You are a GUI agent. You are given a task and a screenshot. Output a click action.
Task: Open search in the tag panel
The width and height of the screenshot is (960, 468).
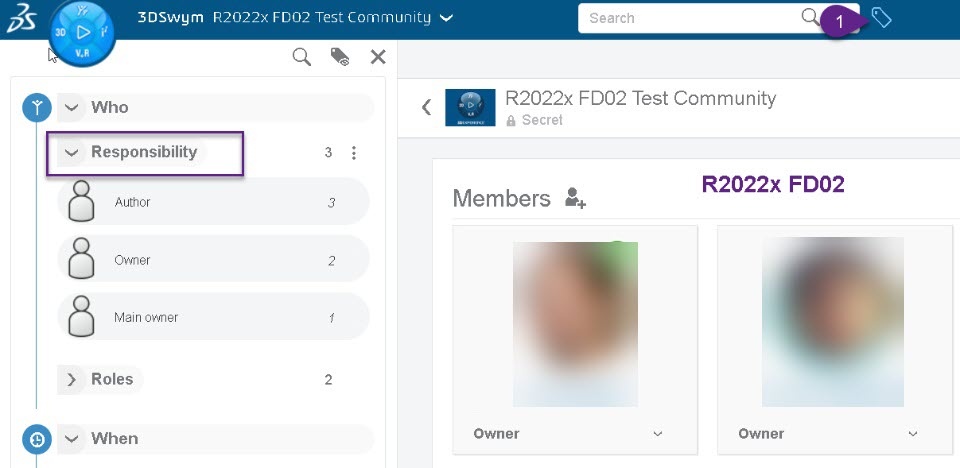(x=301, y=58)
